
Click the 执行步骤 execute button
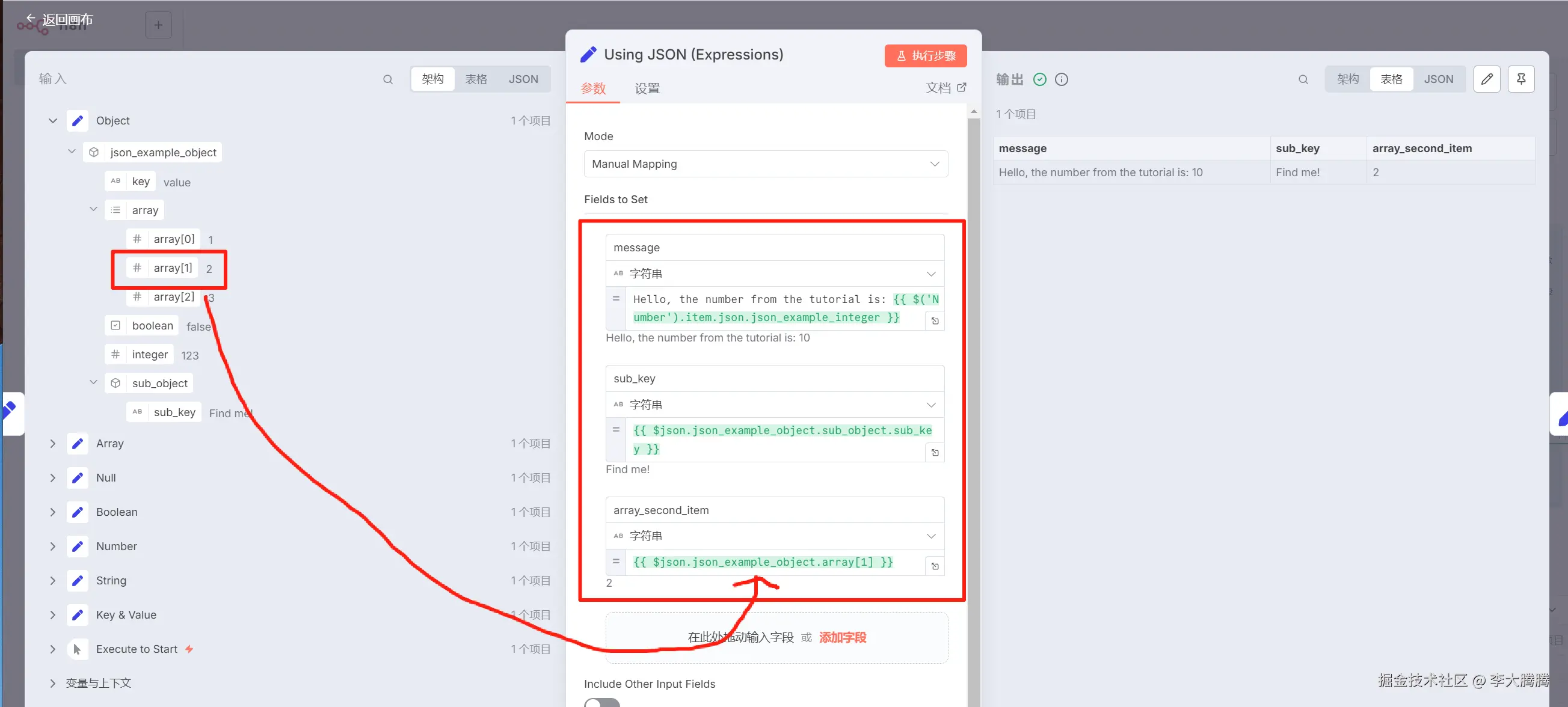click(x=925, y=55)
